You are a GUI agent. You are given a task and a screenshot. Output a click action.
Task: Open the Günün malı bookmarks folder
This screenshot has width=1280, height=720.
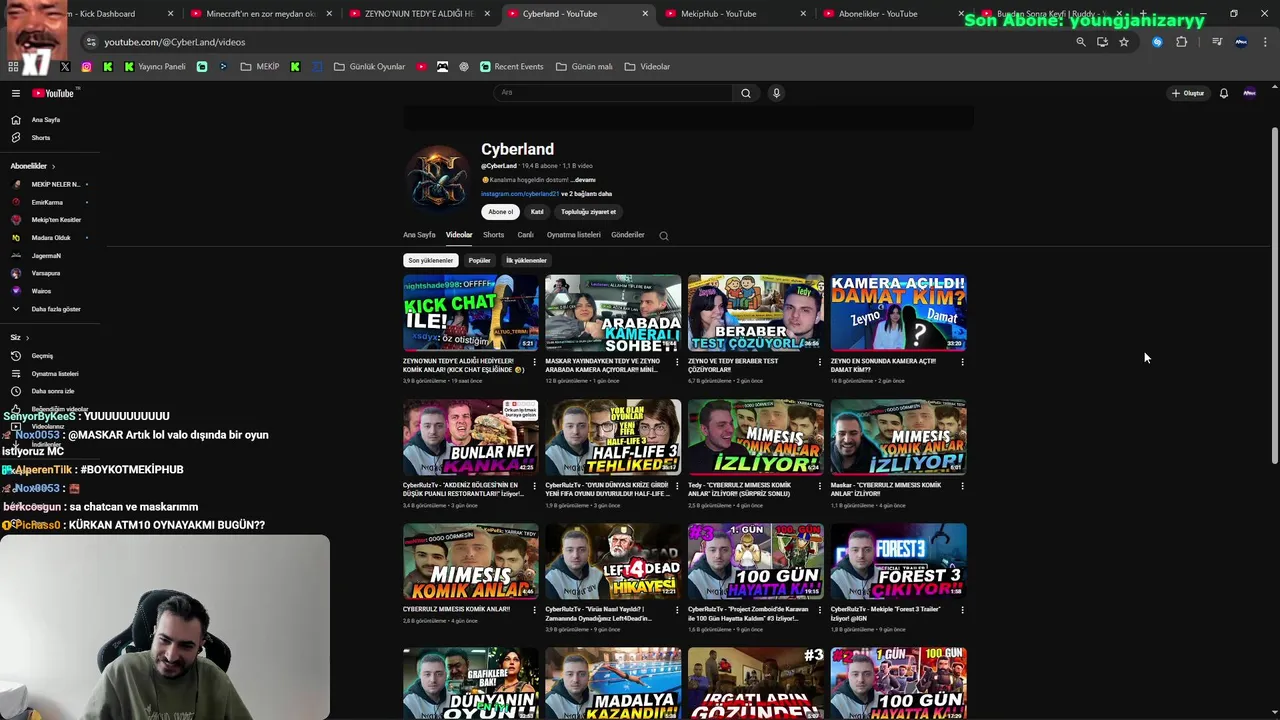pyautogui.click(x=583, y=67)
